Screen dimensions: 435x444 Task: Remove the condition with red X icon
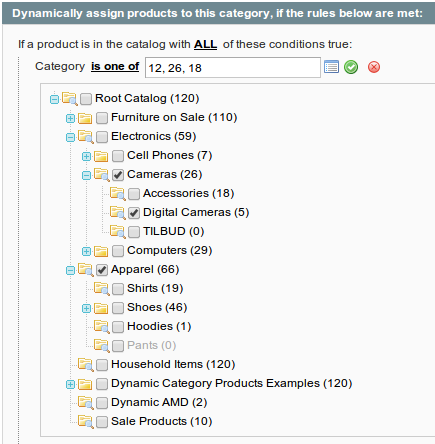pyautogui.click(x=374, y=67)
